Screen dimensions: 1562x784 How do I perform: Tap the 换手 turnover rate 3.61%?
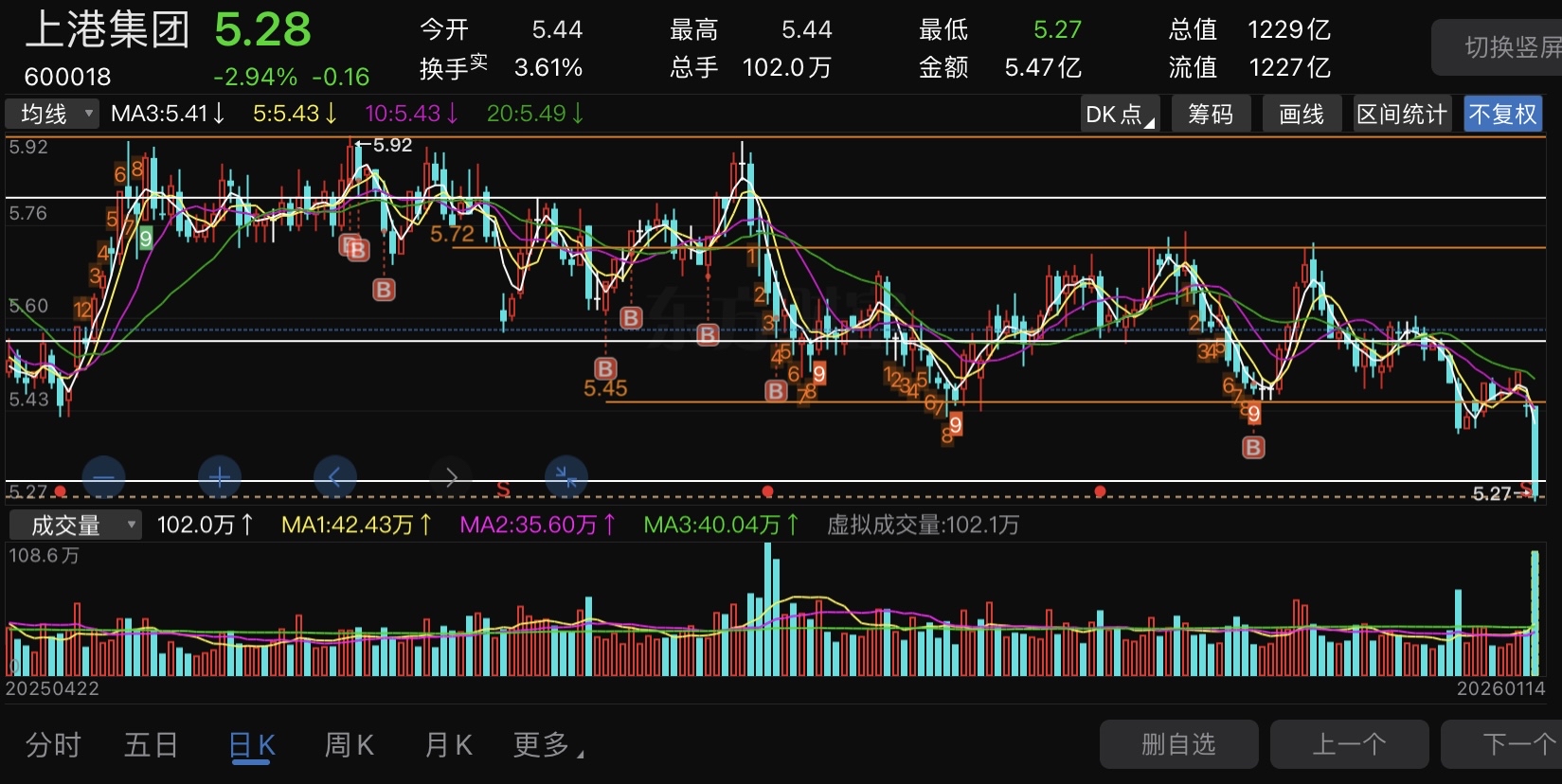tap(501, 67)
